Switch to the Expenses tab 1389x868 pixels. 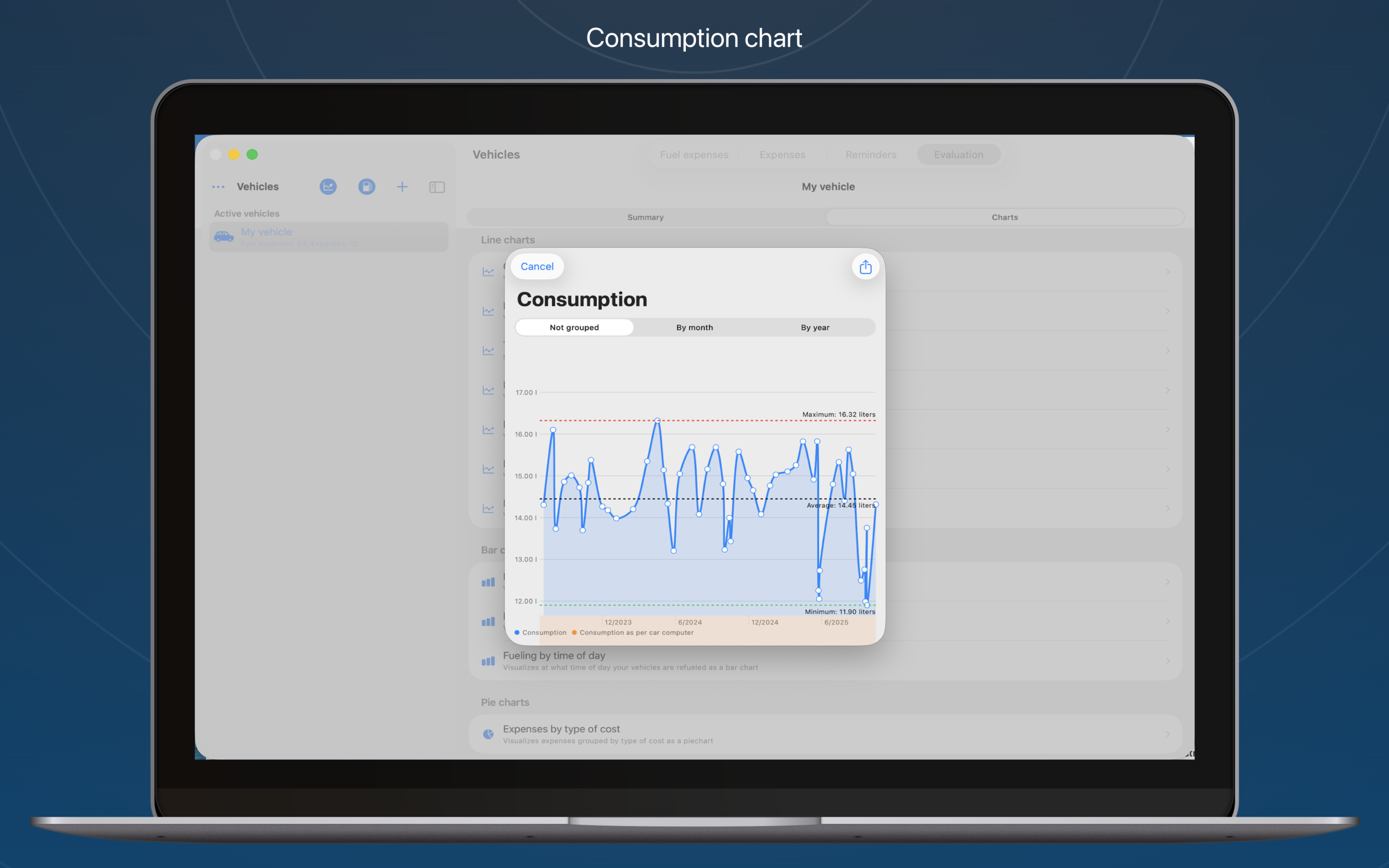click(782, 155)
